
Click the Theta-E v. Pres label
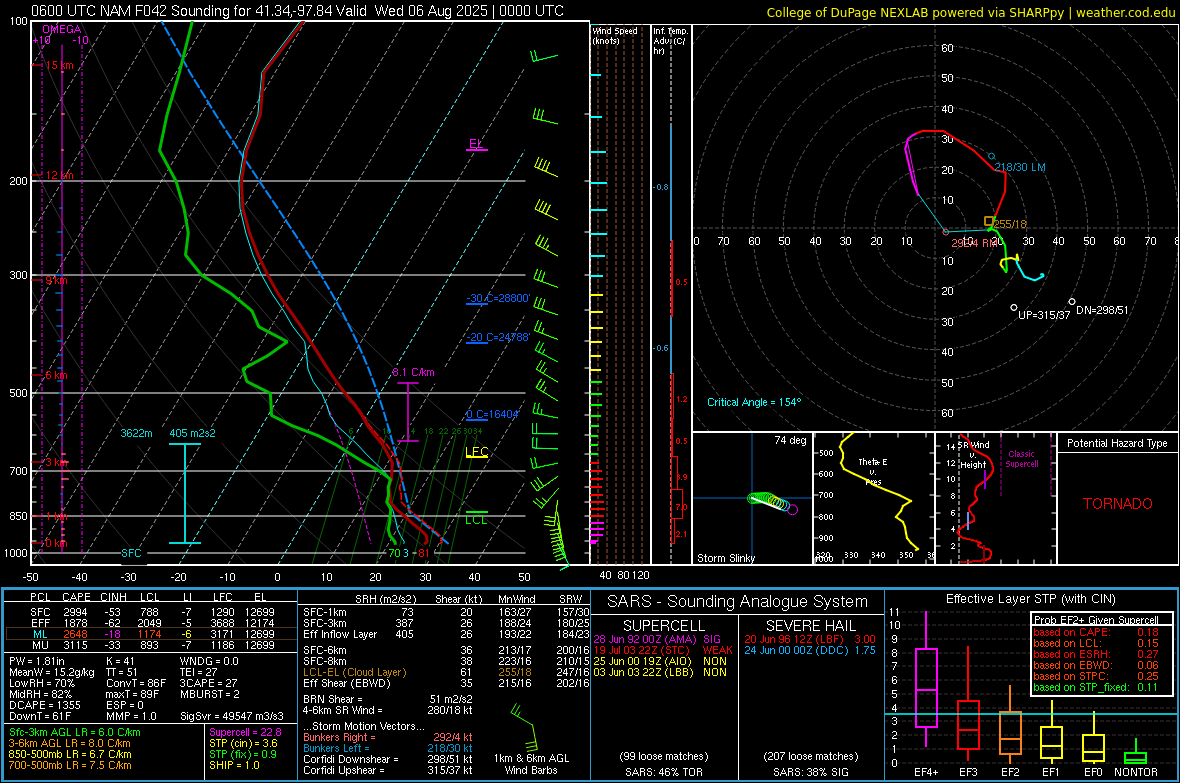click(x=873, y=471)
